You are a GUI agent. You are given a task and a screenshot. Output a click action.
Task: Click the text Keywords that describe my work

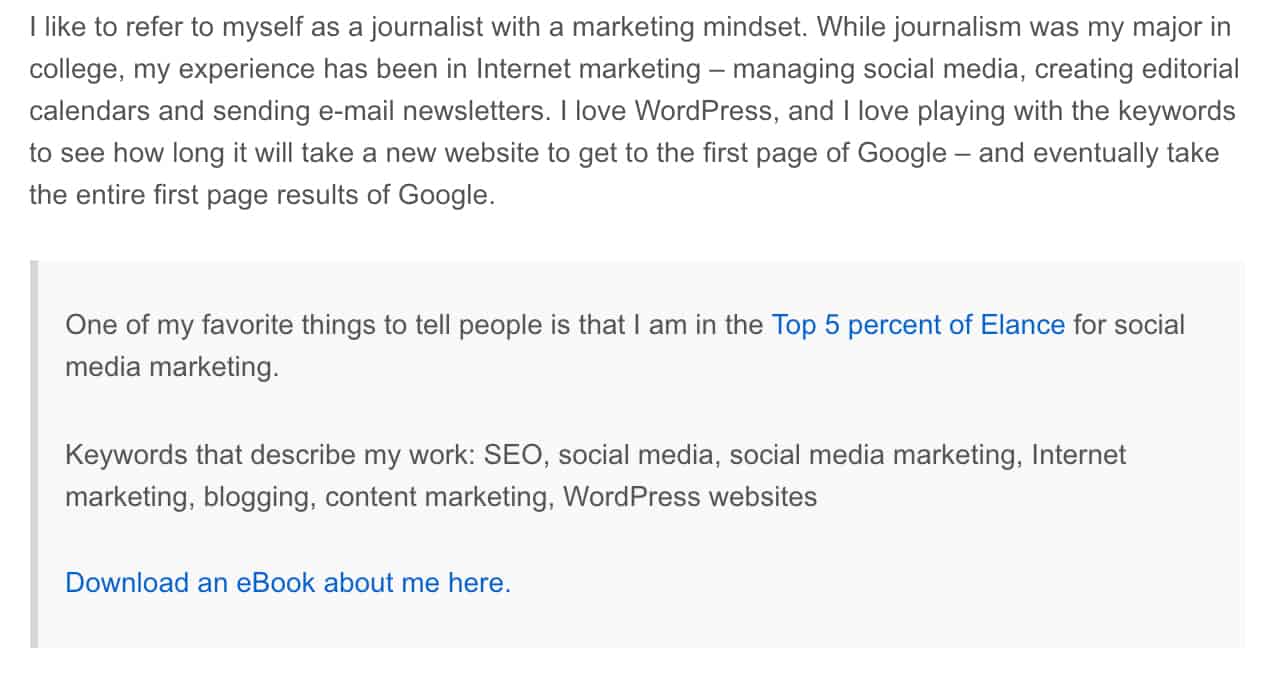[269, 455]
